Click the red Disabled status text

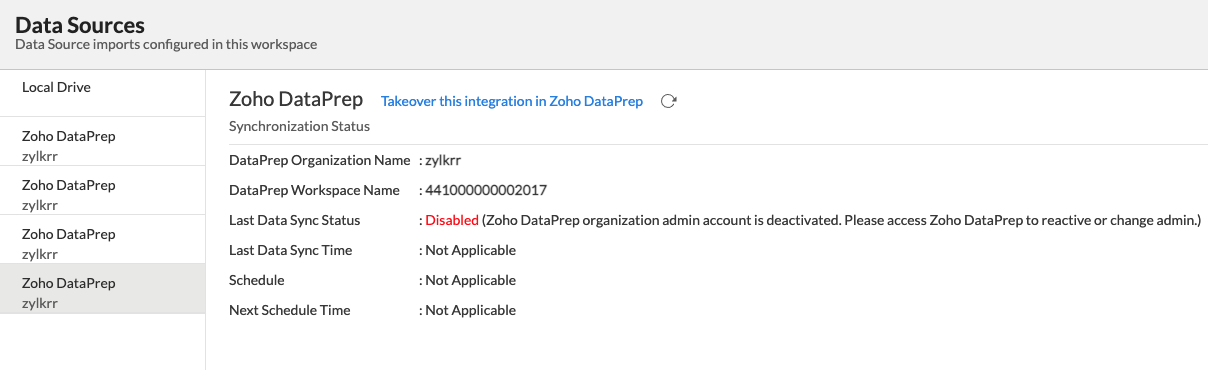click(x=452, y=220)
